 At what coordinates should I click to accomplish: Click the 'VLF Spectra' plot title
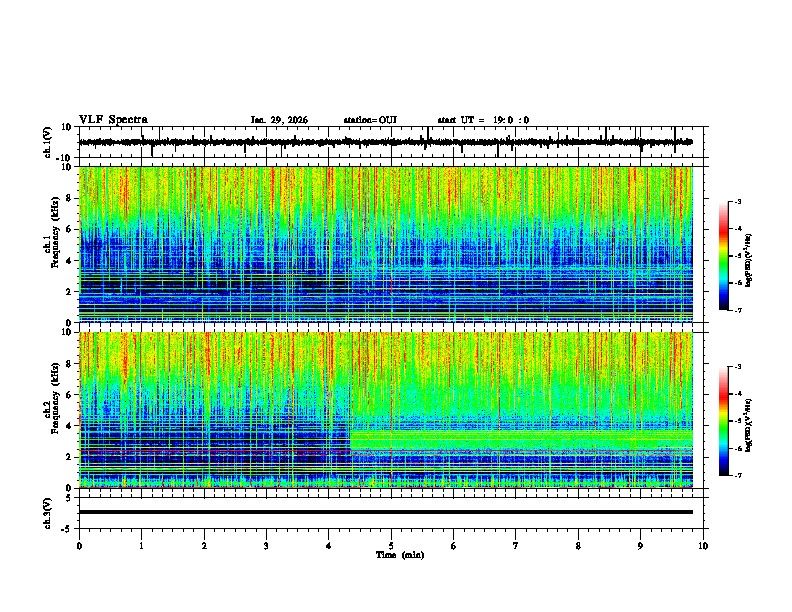tap(113, 120)
